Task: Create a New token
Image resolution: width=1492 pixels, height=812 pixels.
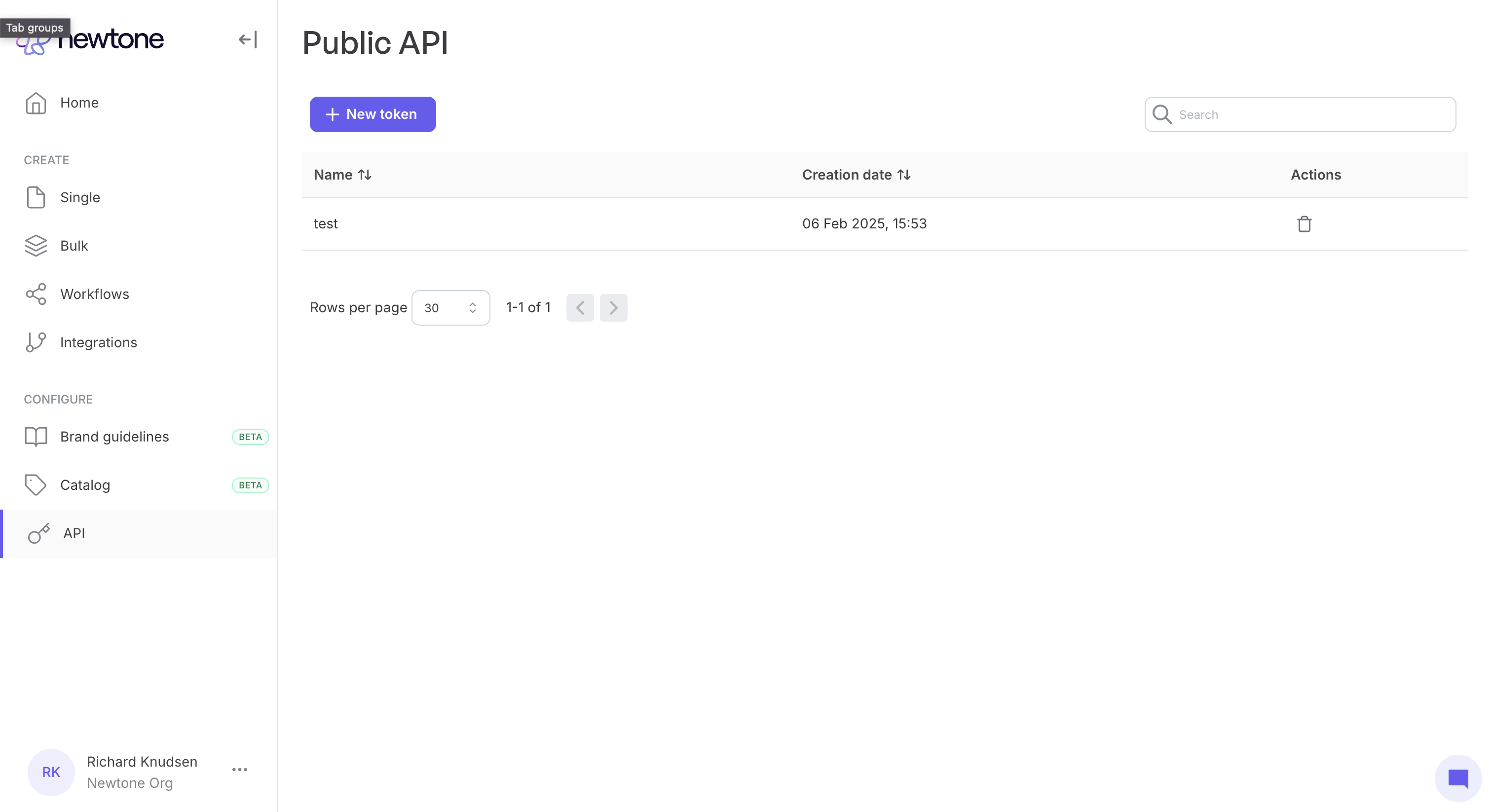Action: click(373, 114)
